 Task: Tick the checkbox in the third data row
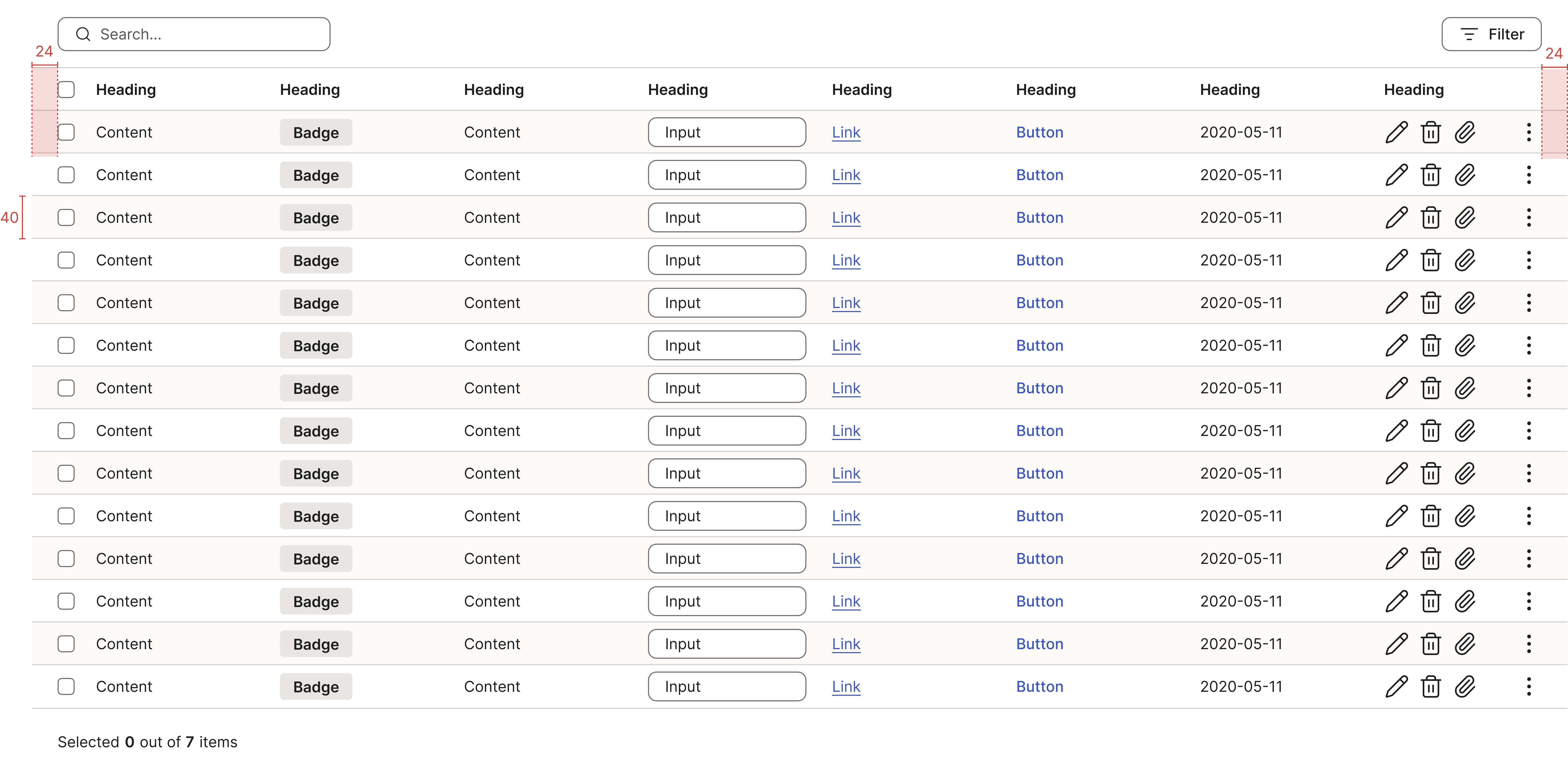(x=66, y=217)
